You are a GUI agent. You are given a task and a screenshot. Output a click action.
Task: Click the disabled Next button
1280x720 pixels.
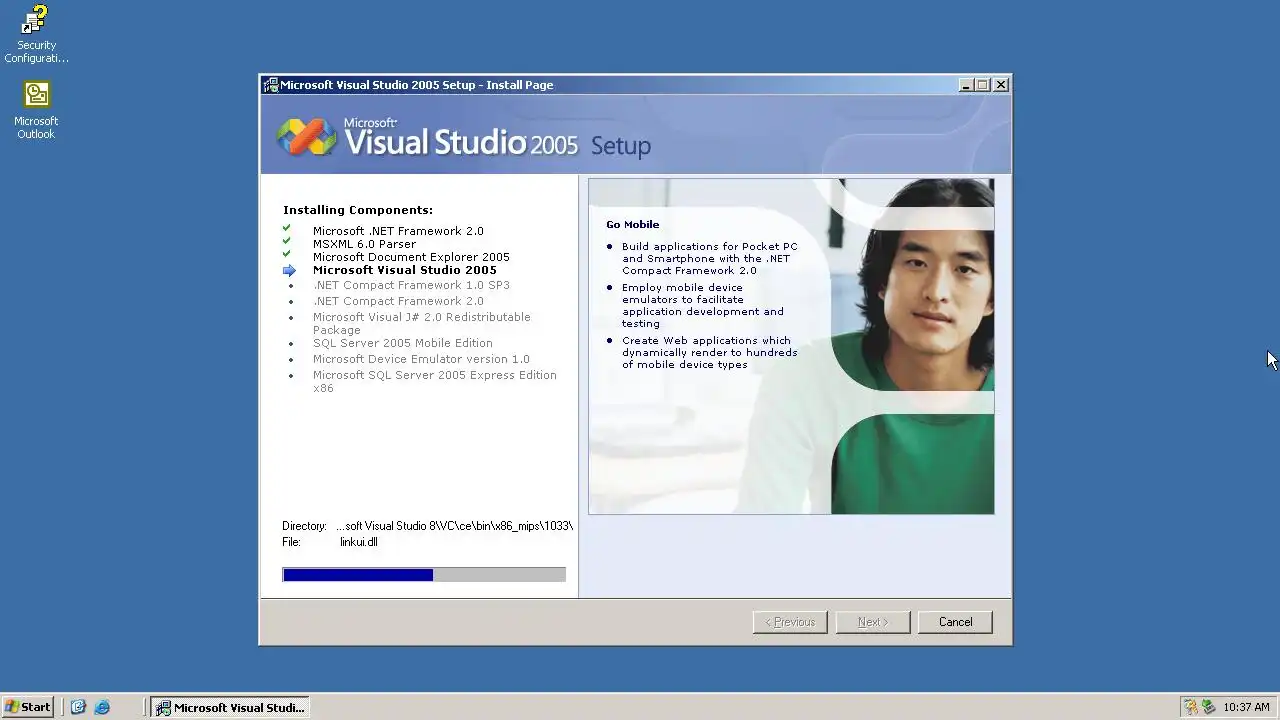coord(873,622)
